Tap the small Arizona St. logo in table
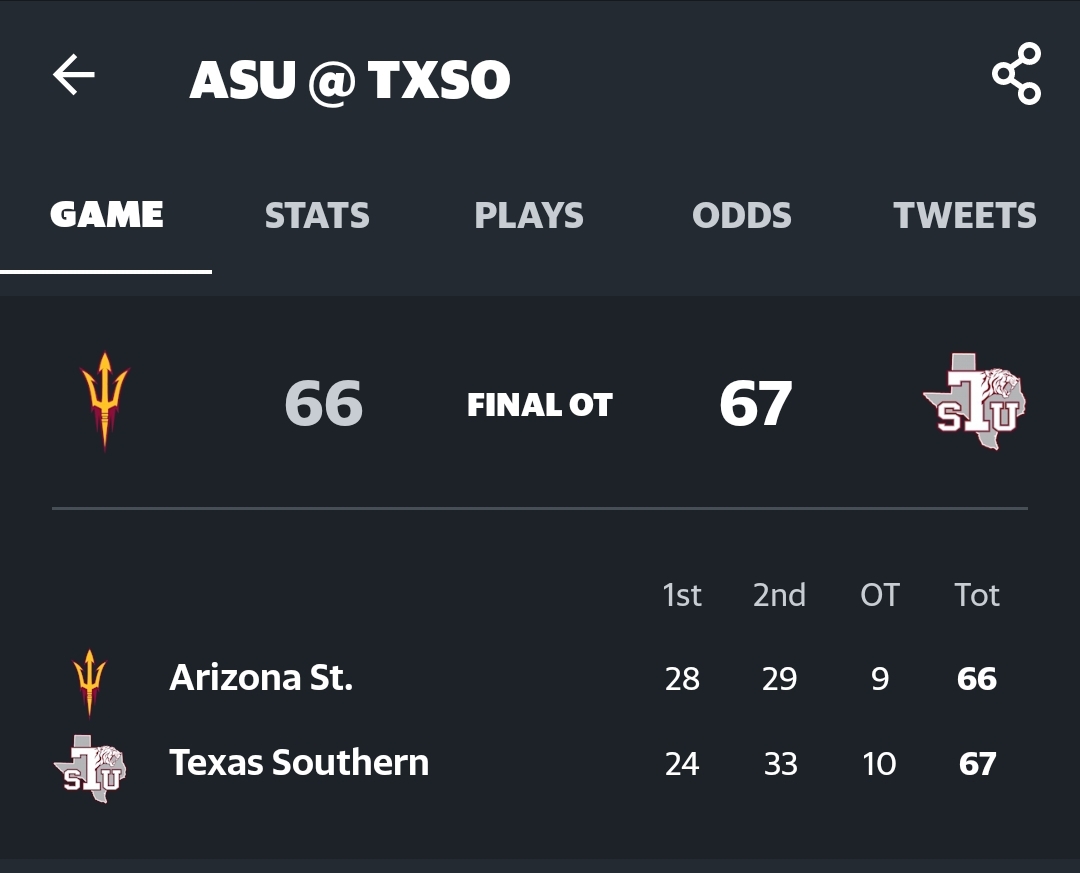1080x873 pixels. point(90,682)
